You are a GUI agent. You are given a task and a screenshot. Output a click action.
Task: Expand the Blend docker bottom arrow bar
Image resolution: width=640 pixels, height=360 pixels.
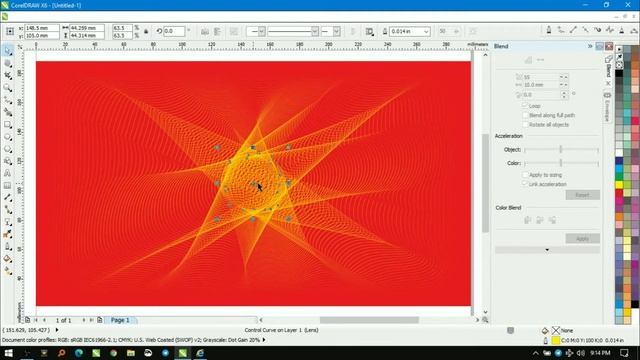pos(547,250)
